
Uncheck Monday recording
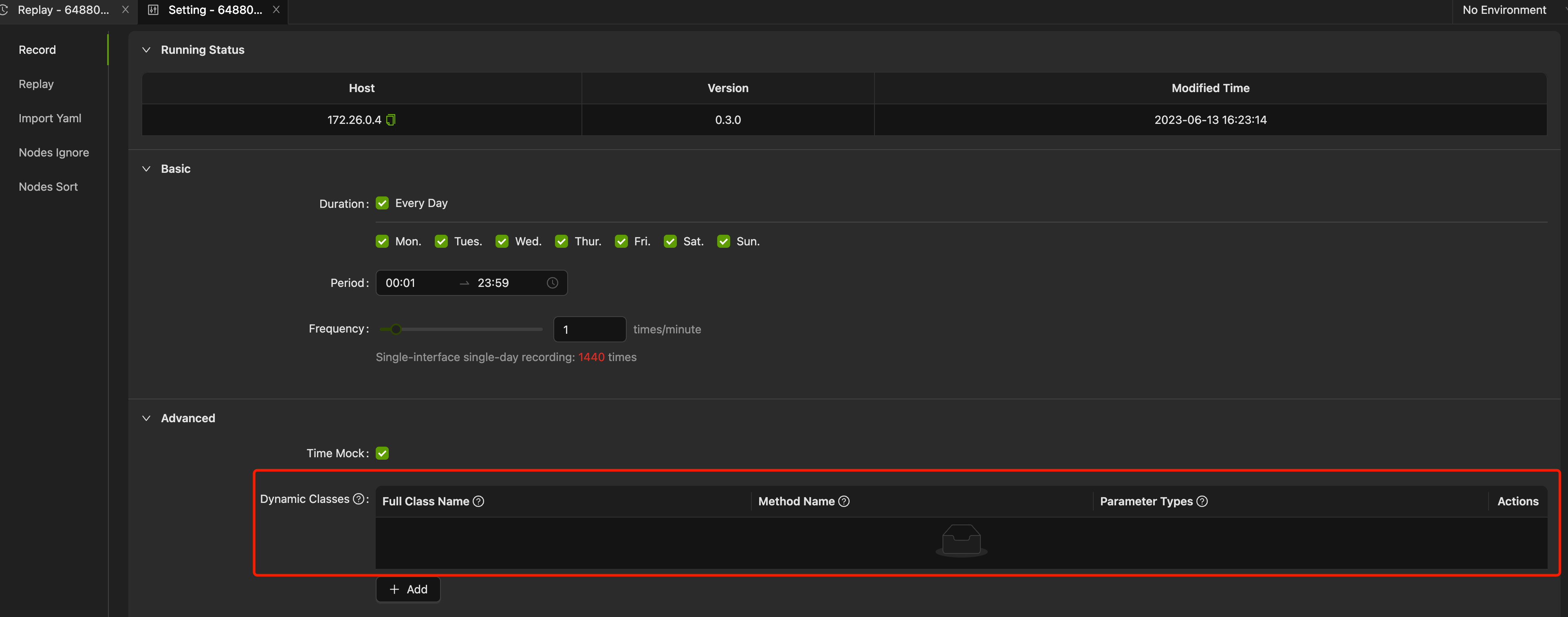[382, 242]
